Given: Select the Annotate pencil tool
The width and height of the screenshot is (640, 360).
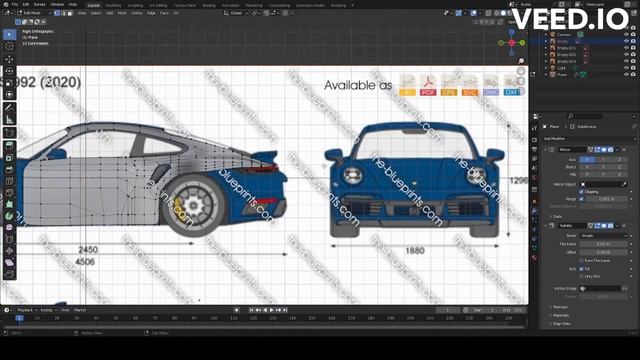Looking at the screenshot, I should pos(9,108).
